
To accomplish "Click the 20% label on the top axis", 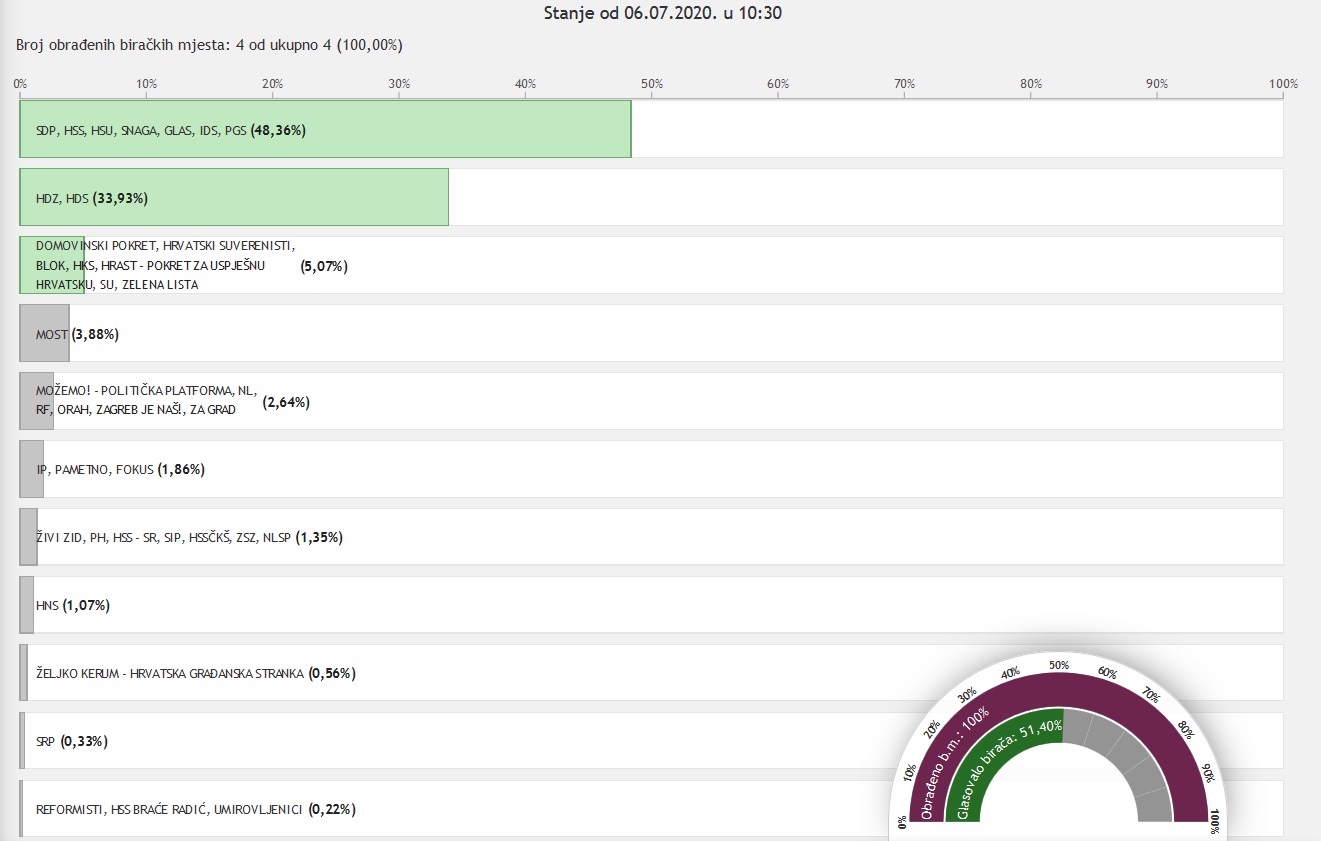I will 273,84.
